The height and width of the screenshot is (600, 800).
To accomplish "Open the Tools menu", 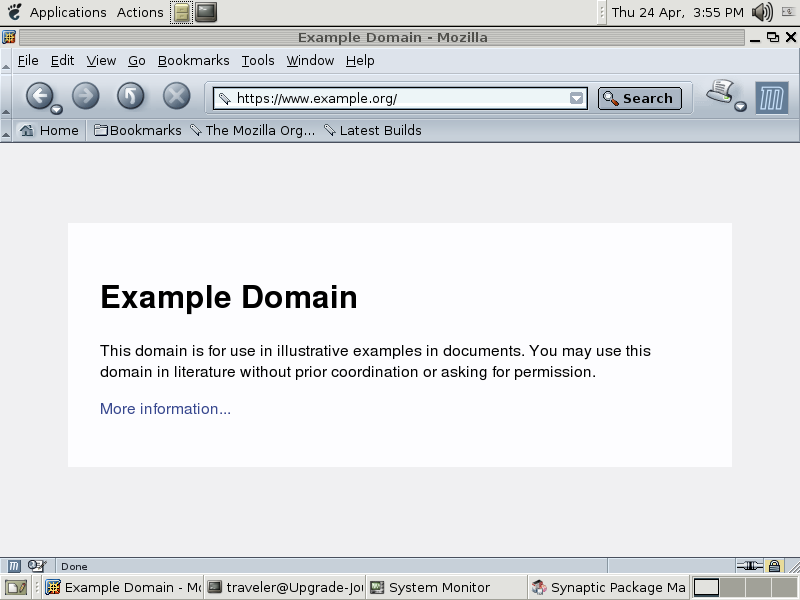I will pyautogui.click(x=257, y=60).
